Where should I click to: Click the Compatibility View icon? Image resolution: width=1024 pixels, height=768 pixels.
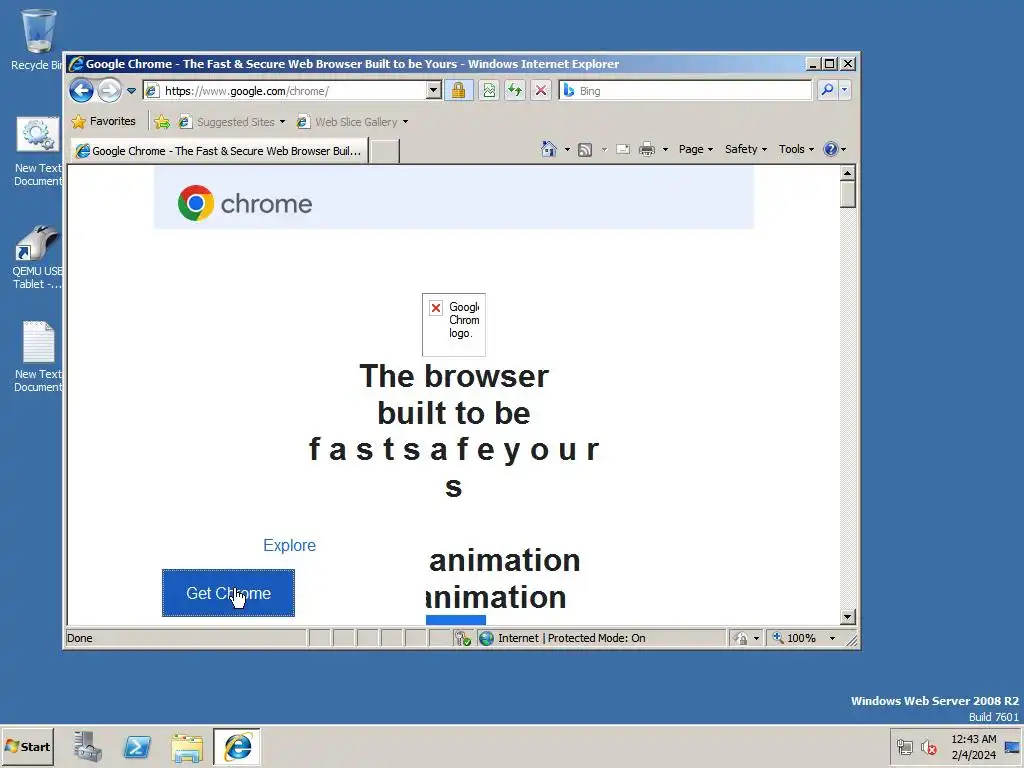pyautogui.click(x=489, y=91)
